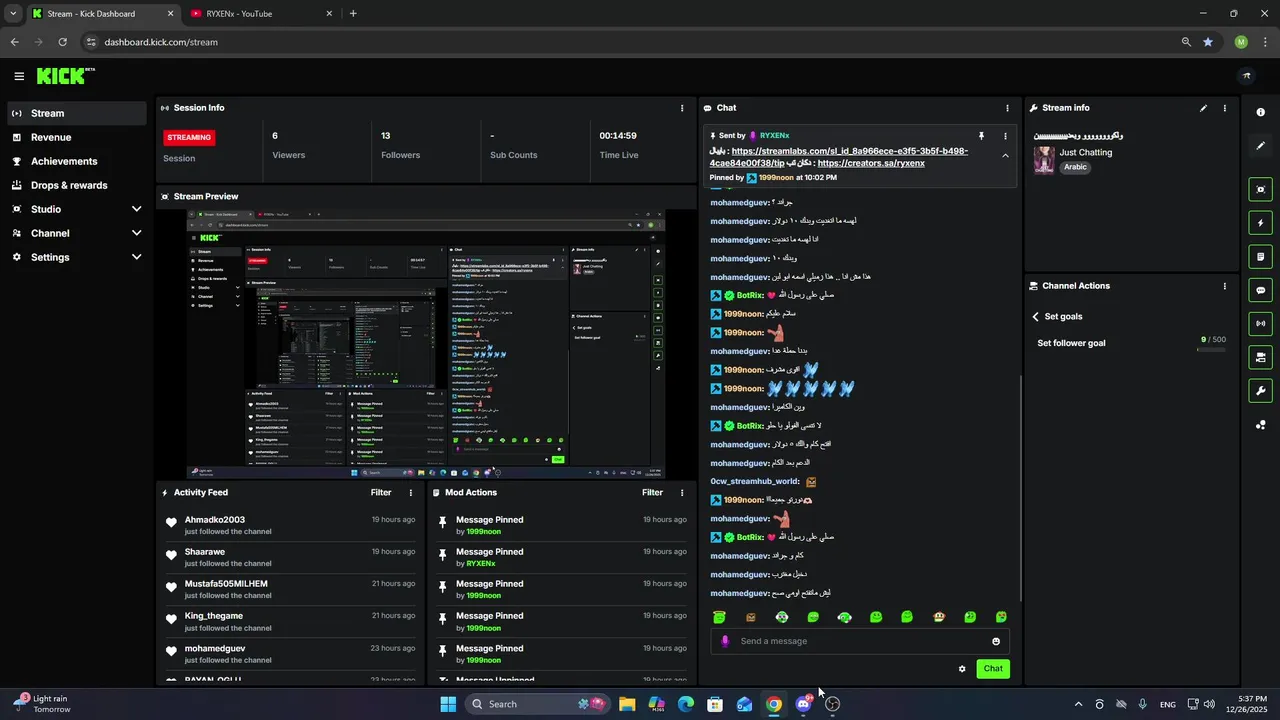This screenshot has height=720, width=1280.
Task: Click the chat scrollbar
Action: coord(1020,490)
